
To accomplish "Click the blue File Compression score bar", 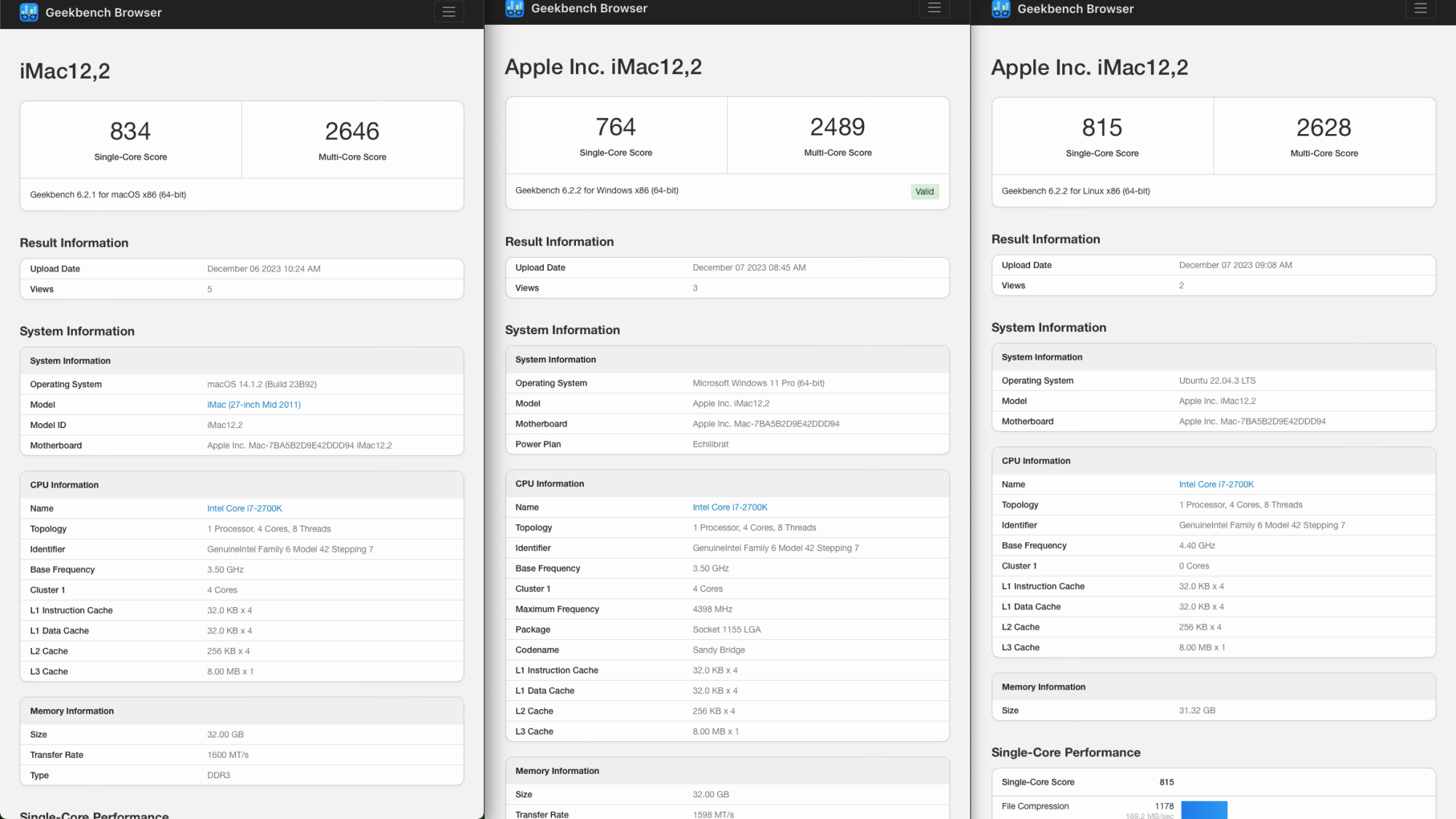I will (x=1203, y=810).
